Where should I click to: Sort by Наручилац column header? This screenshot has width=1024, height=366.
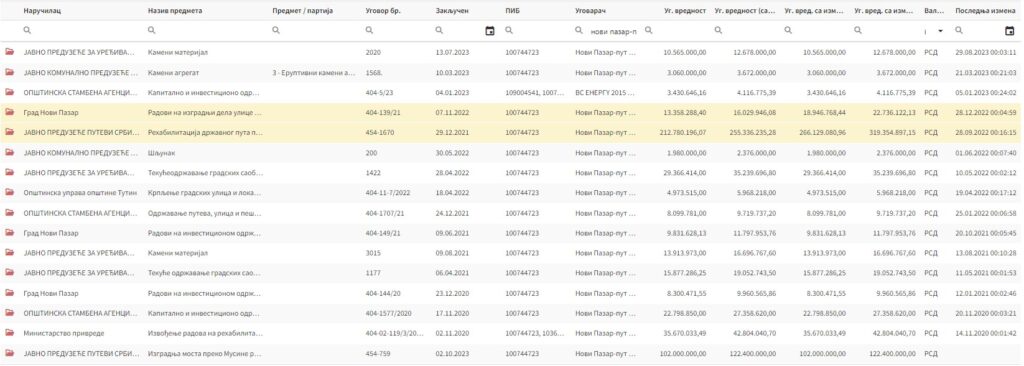click(x=42, y=11)
